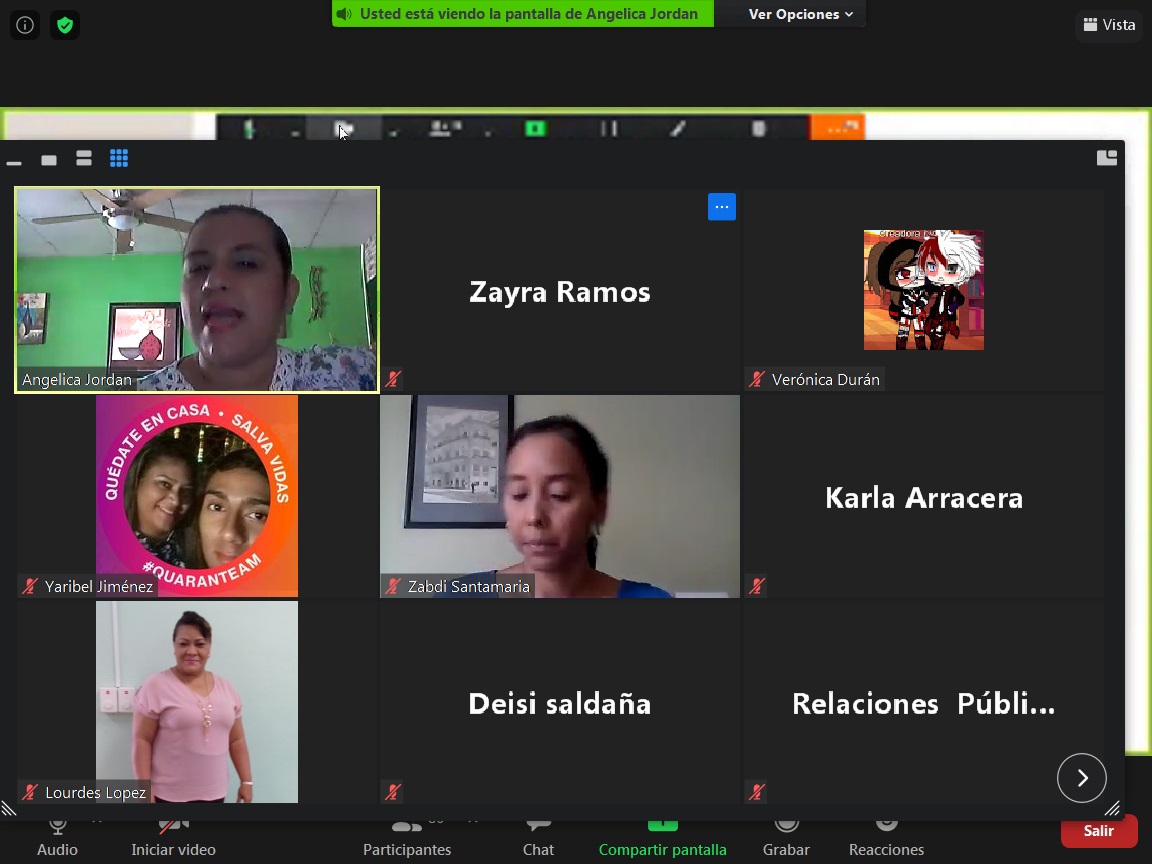Click Compartir pantalla to share screen
The height and width of the screenshot is (864, 1152).
663,840
